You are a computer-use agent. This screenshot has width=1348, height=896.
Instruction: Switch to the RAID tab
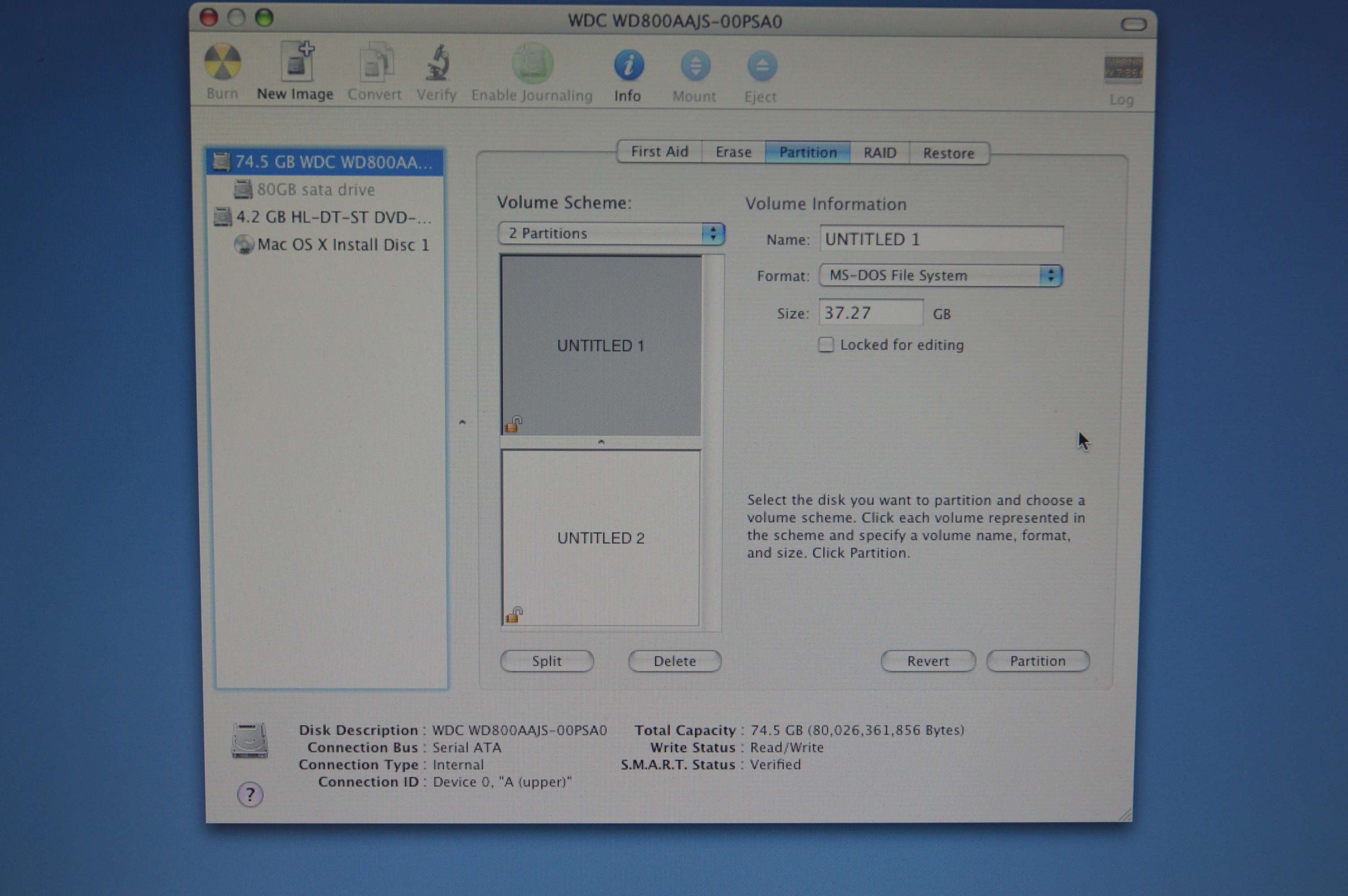click(879, 153)
